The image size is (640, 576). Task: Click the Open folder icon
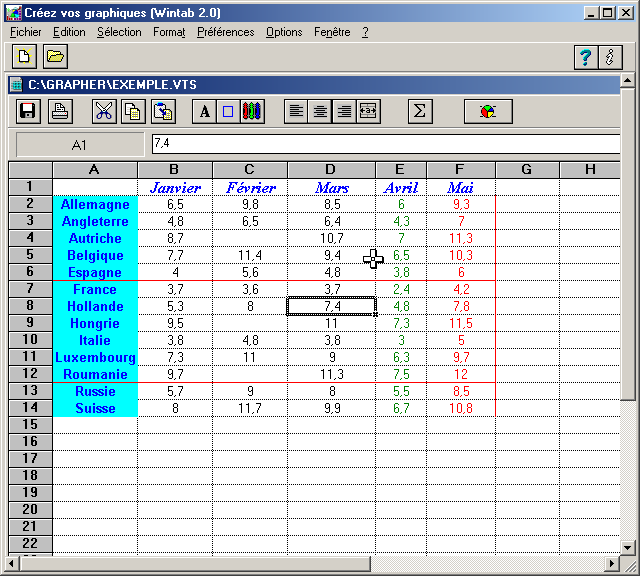[x=55, y=57]
